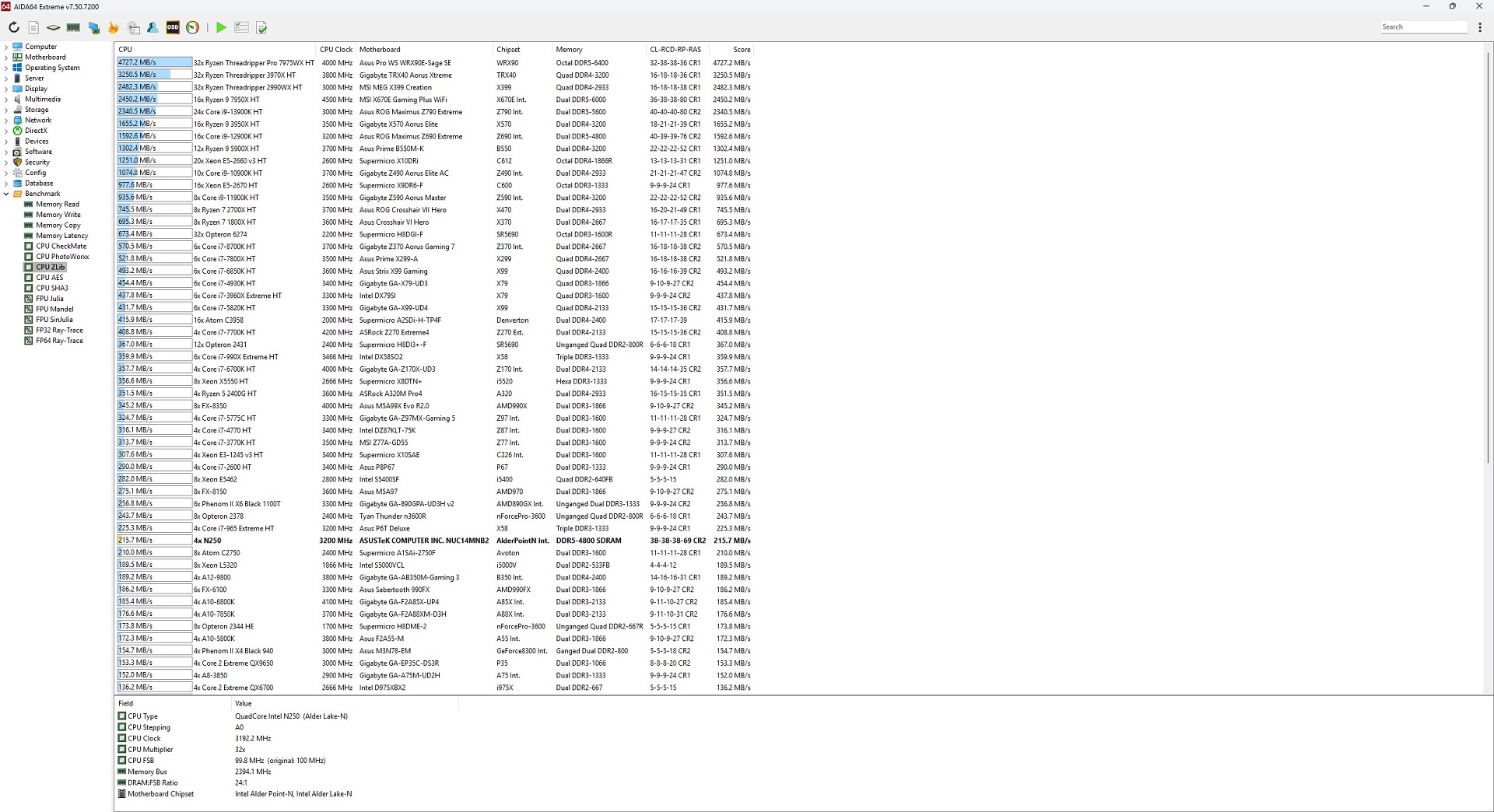Image resolution: width=1494 pixels, height=812 pixels.
Task: Select the bold 4x N250 result row
Action: [x=434, y=541]
